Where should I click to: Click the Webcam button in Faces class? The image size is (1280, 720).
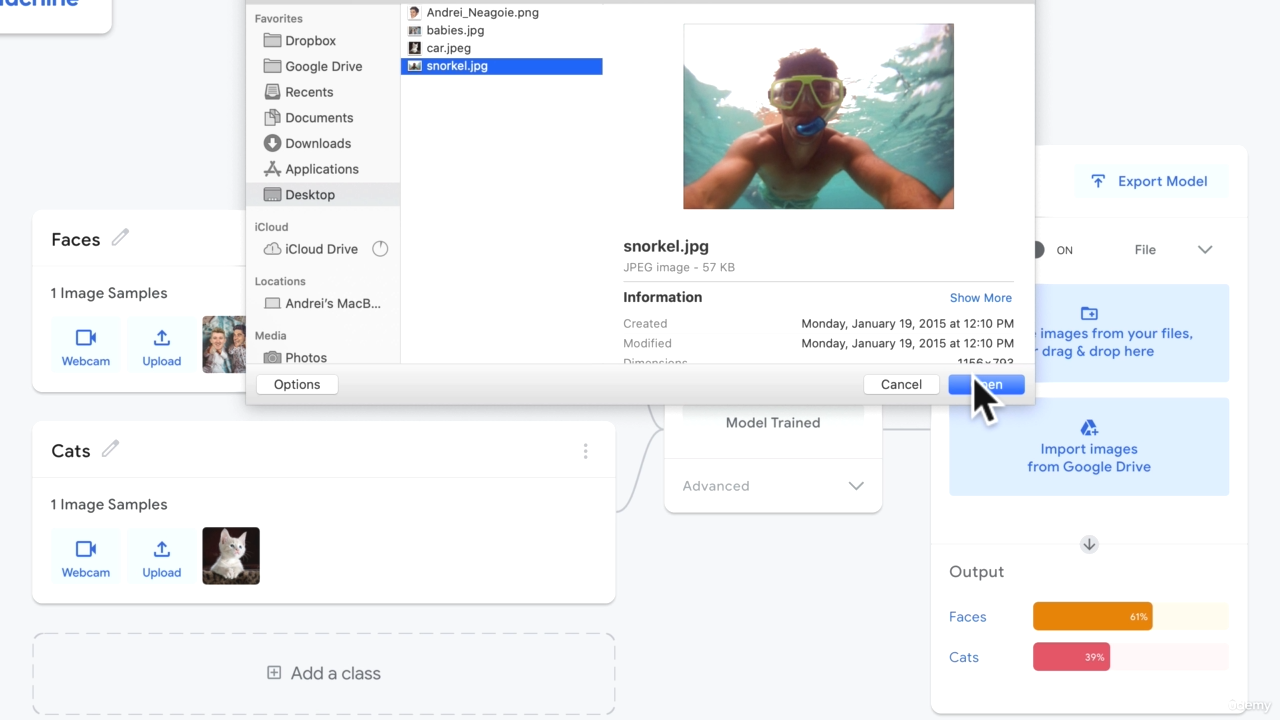click(86, 346)
